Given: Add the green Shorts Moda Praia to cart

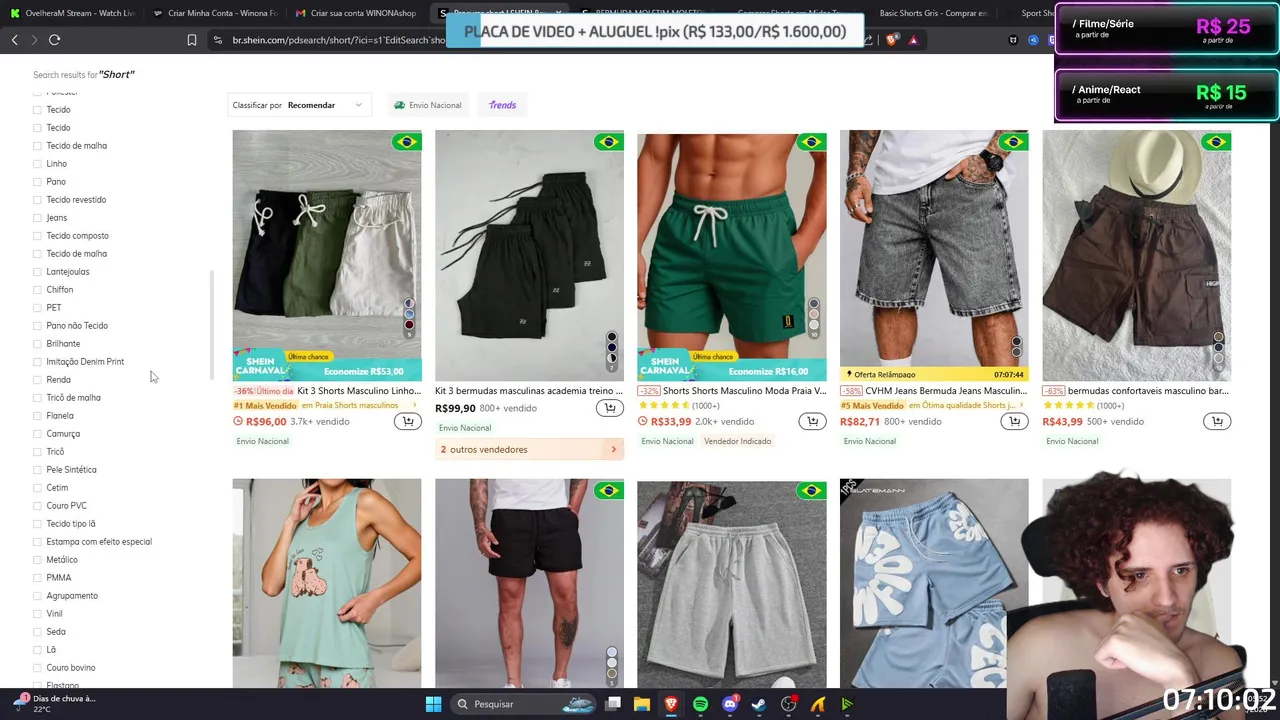Looking at the screenshot, I should (812, 421).
